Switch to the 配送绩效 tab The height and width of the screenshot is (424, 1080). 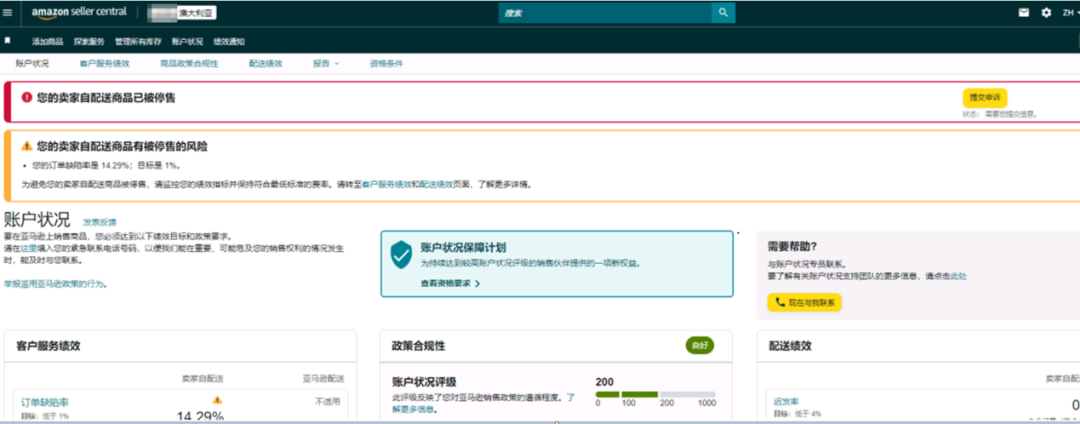pyautogui.click(x=265, y=63)
